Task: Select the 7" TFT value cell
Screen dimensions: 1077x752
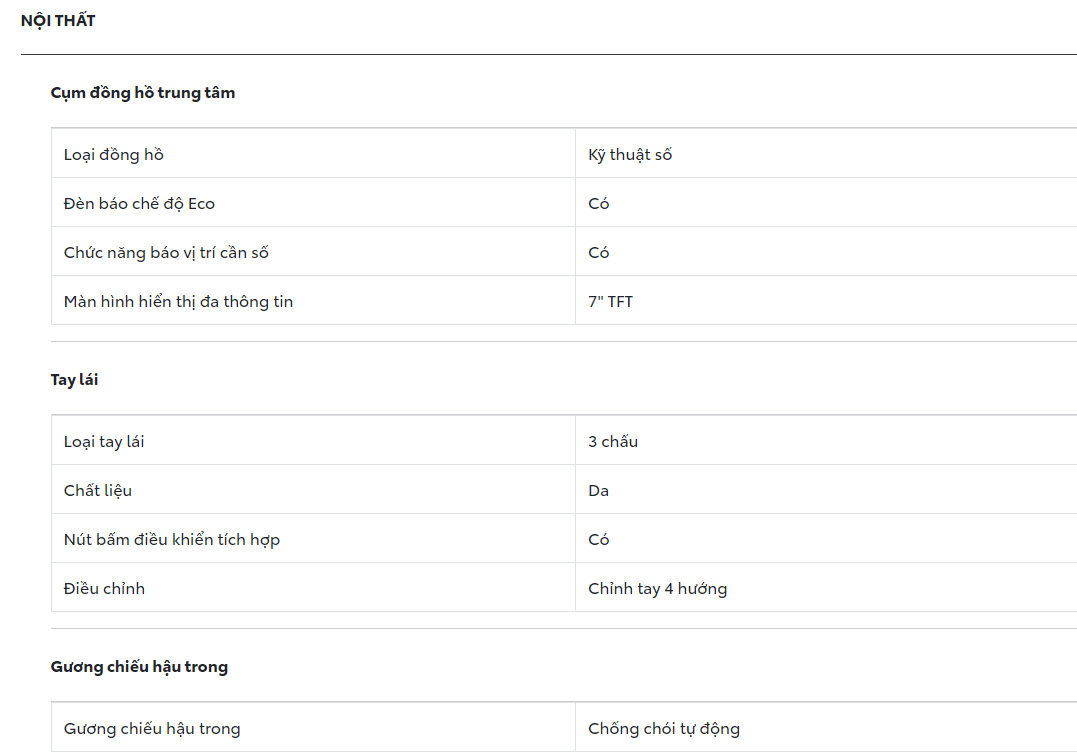Action: (610, 302)
